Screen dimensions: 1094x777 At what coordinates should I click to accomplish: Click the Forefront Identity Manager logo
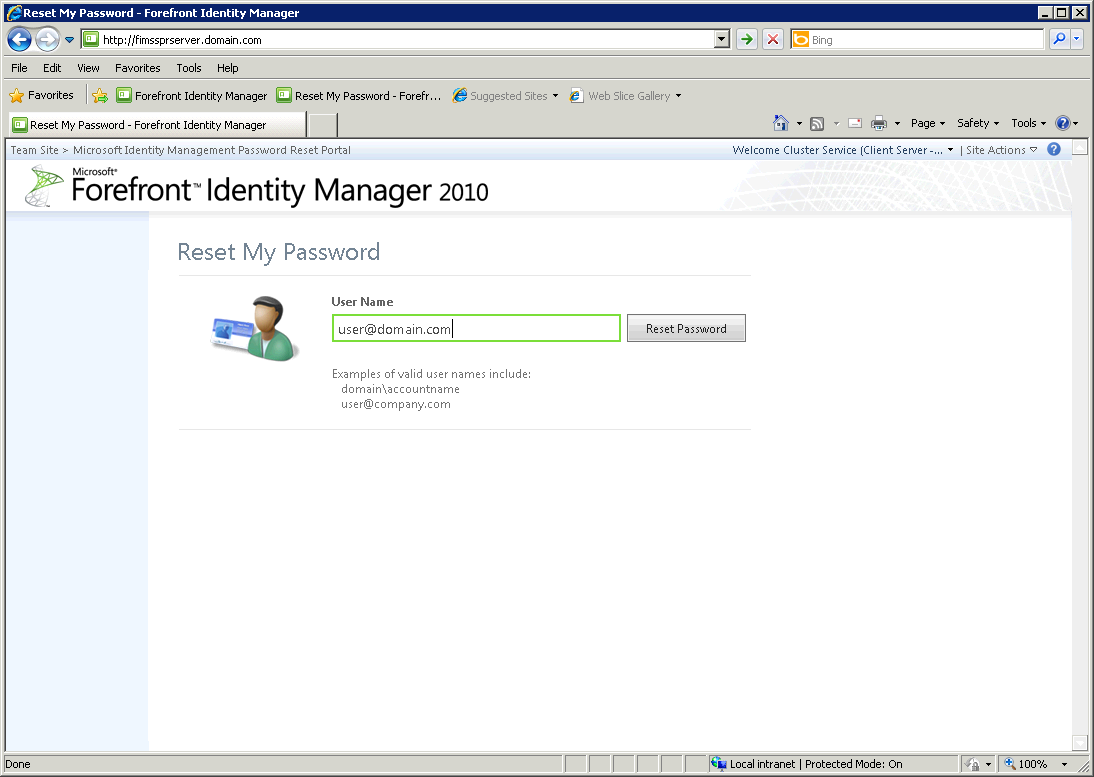pyautogui.click(x=256, y=186)
